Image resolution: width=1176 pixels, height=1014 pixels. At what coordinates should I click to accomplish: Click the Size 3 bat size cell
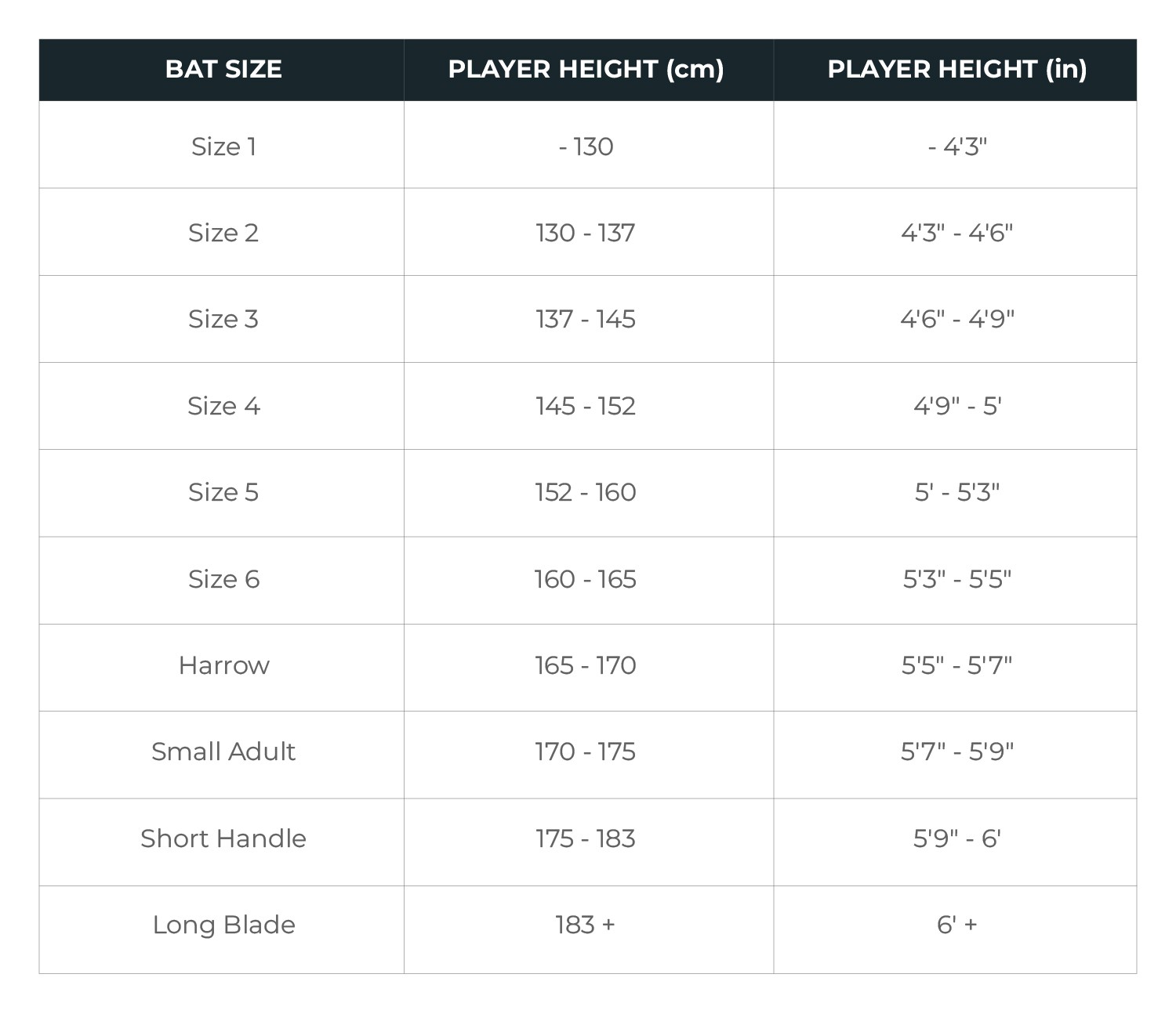(223, 319)
